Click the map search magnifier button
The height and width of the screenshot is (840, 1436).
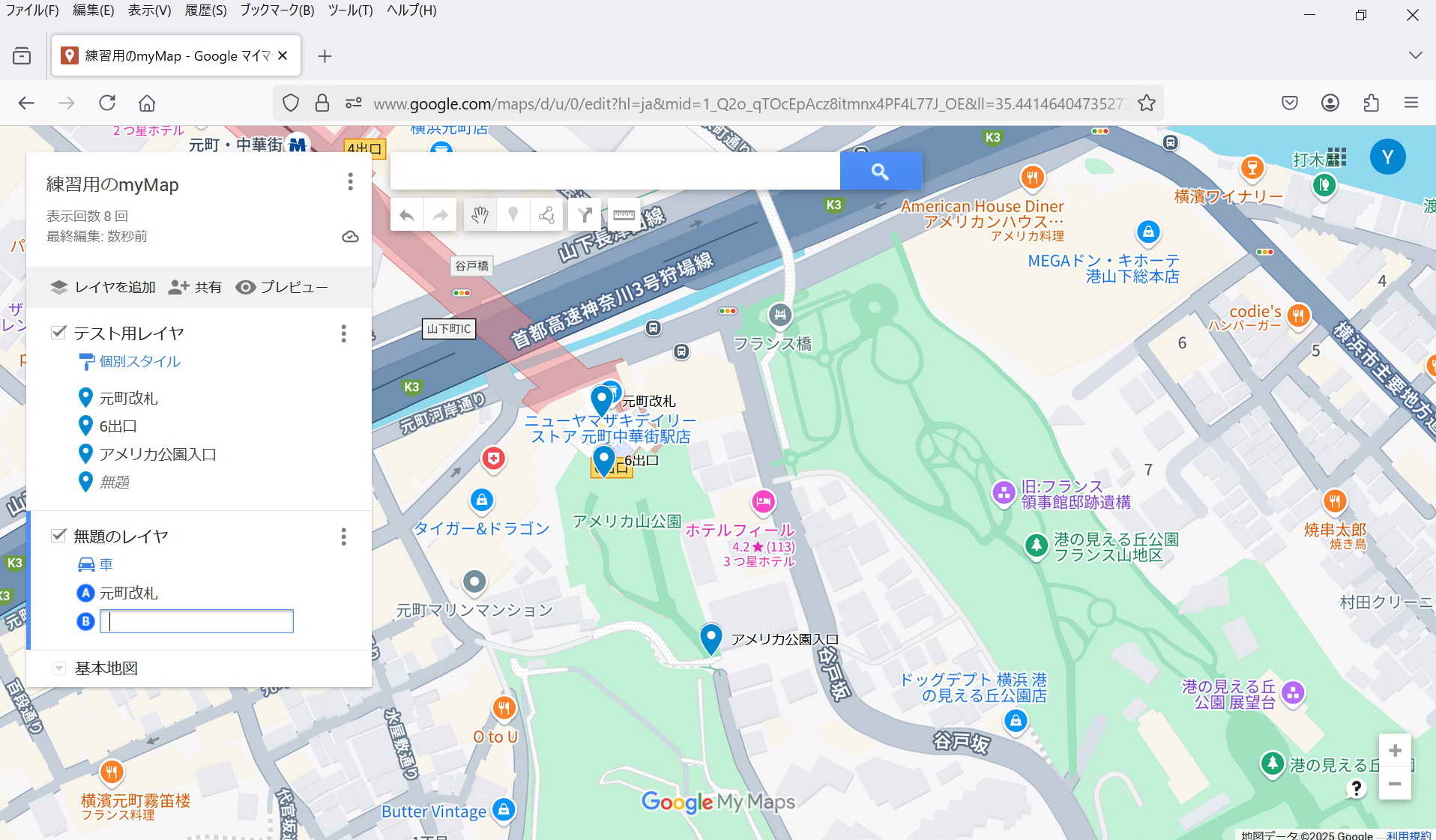(x=880, y=172)
